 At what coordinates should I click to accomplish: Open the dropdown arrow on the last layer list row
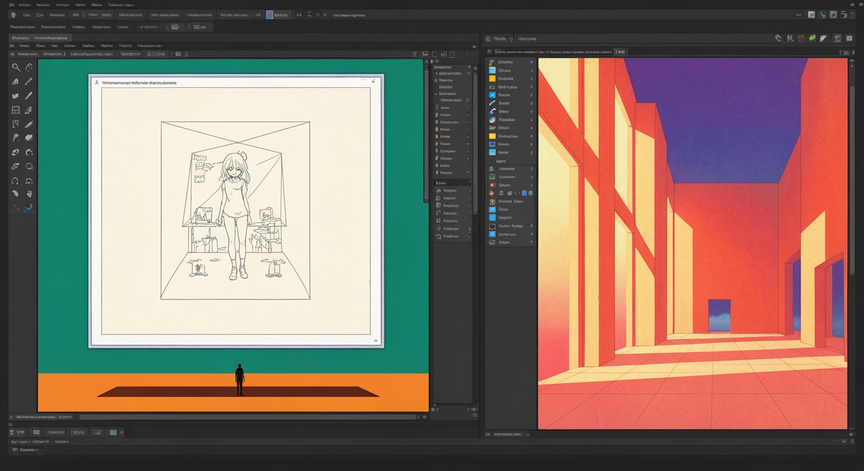click(x=532, y=242)
